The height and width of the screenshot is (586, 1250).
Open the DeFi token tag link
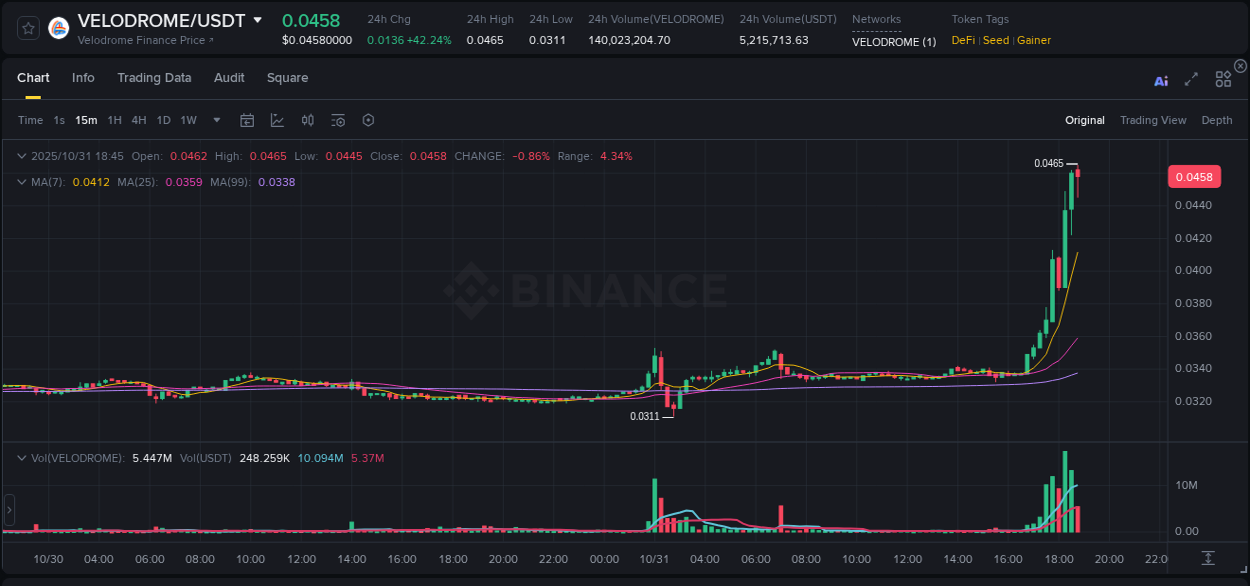tap(962, 40)
